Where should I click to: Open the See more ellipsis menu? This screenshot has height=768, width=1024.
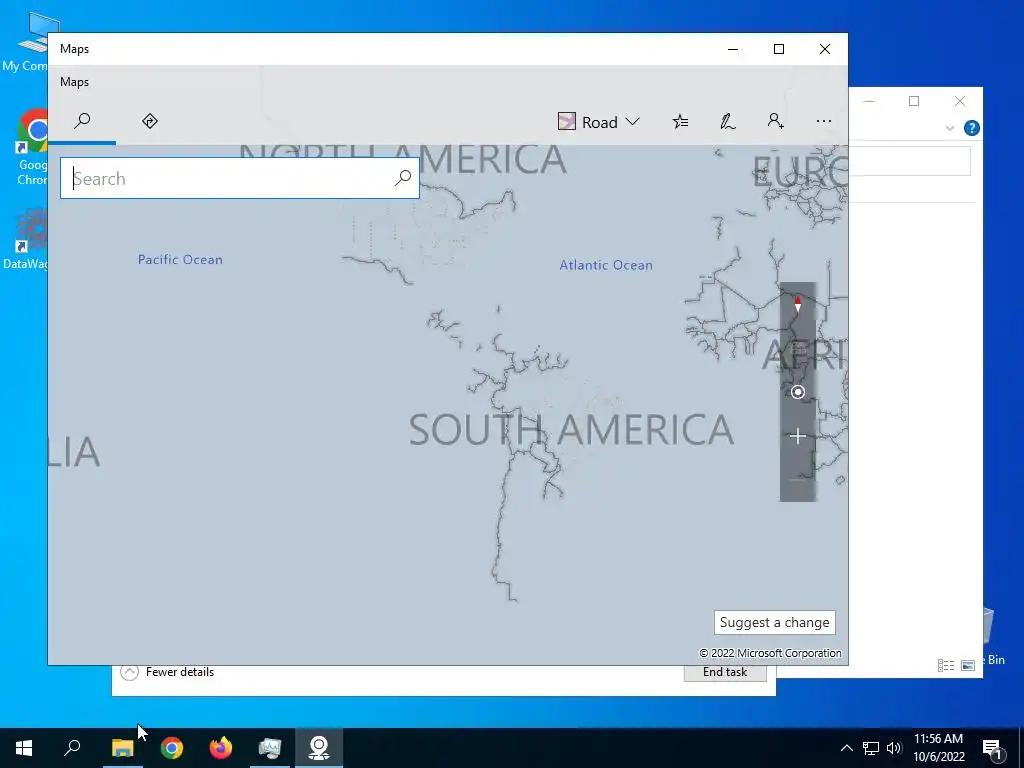pos(824,121)
